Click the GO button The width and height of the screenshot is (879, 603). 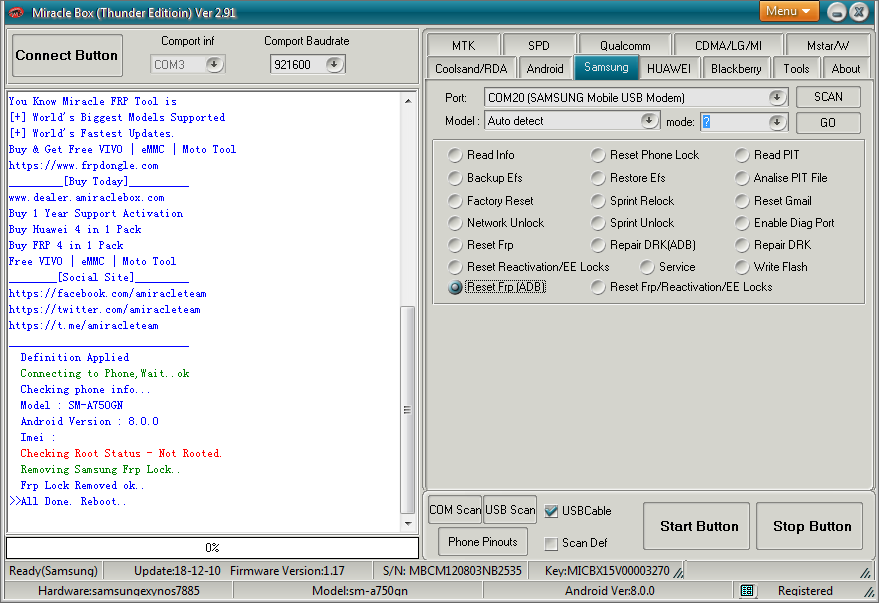828,123
